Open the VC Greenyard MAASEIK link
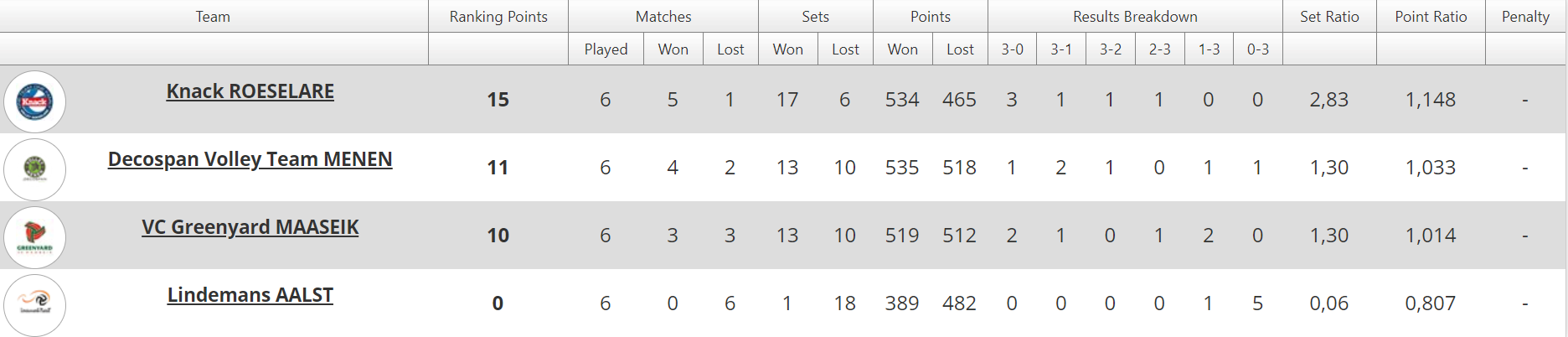1568x337 pixels. 250,227
